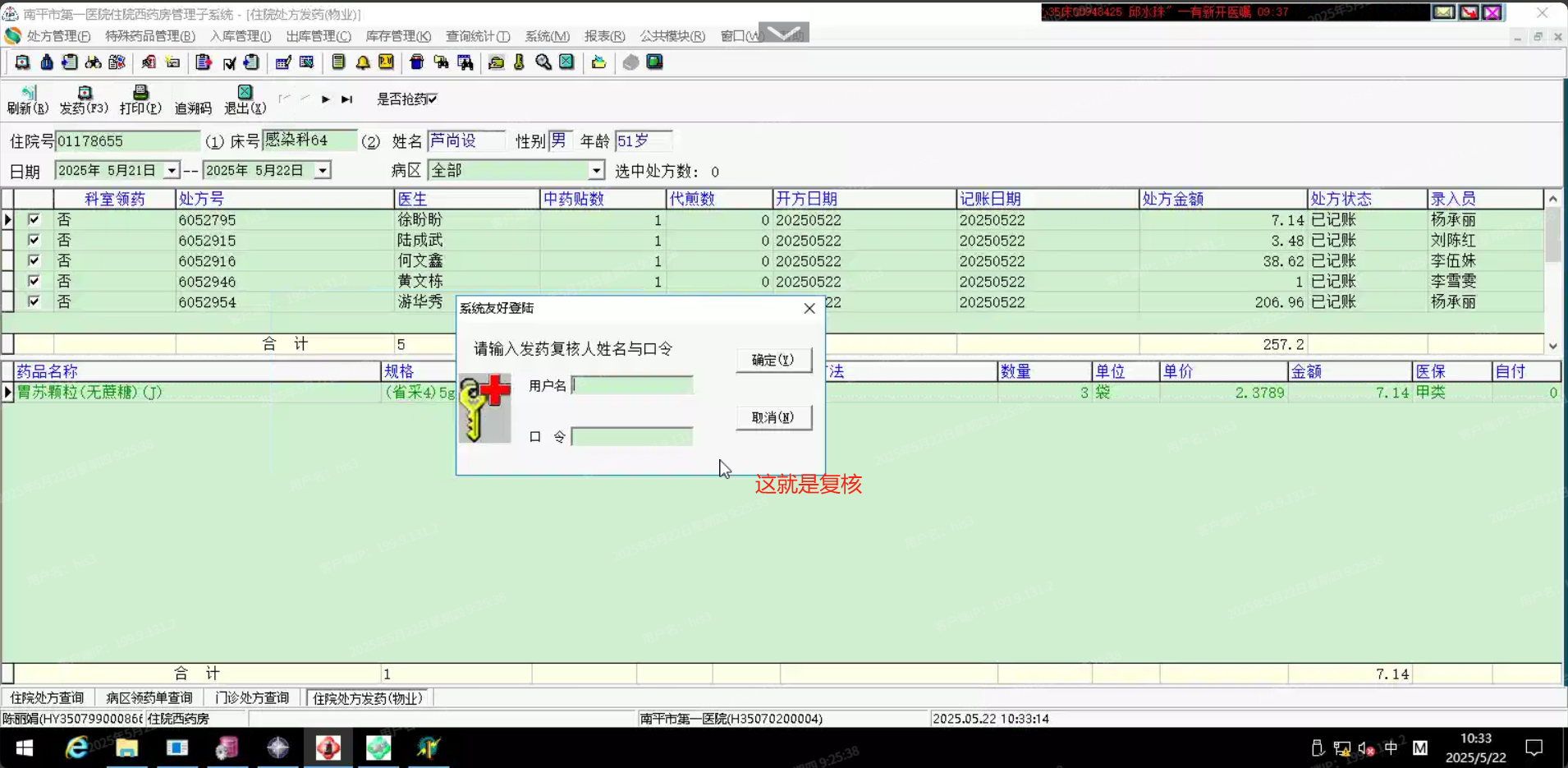Open the 查询统计(T) menu
This screenshot has height=768, width=1568.
(x=478, y=36)
